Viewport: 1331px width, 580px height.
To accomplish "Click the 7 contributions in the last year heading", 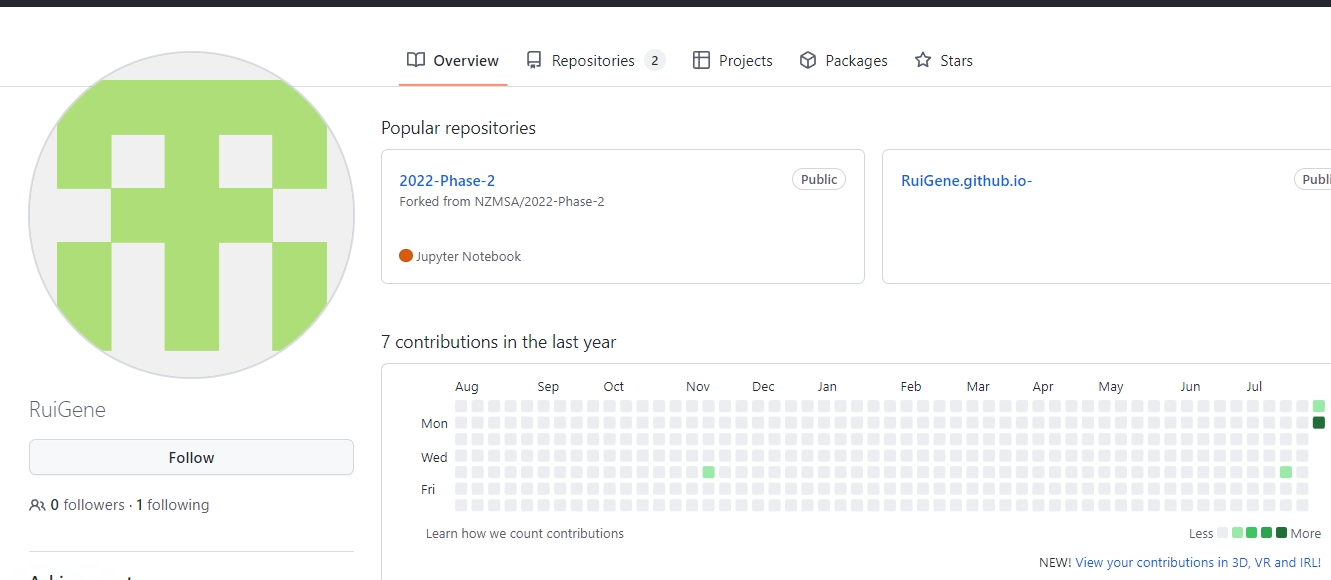I will pyautogui.click(x=498, y=342).
